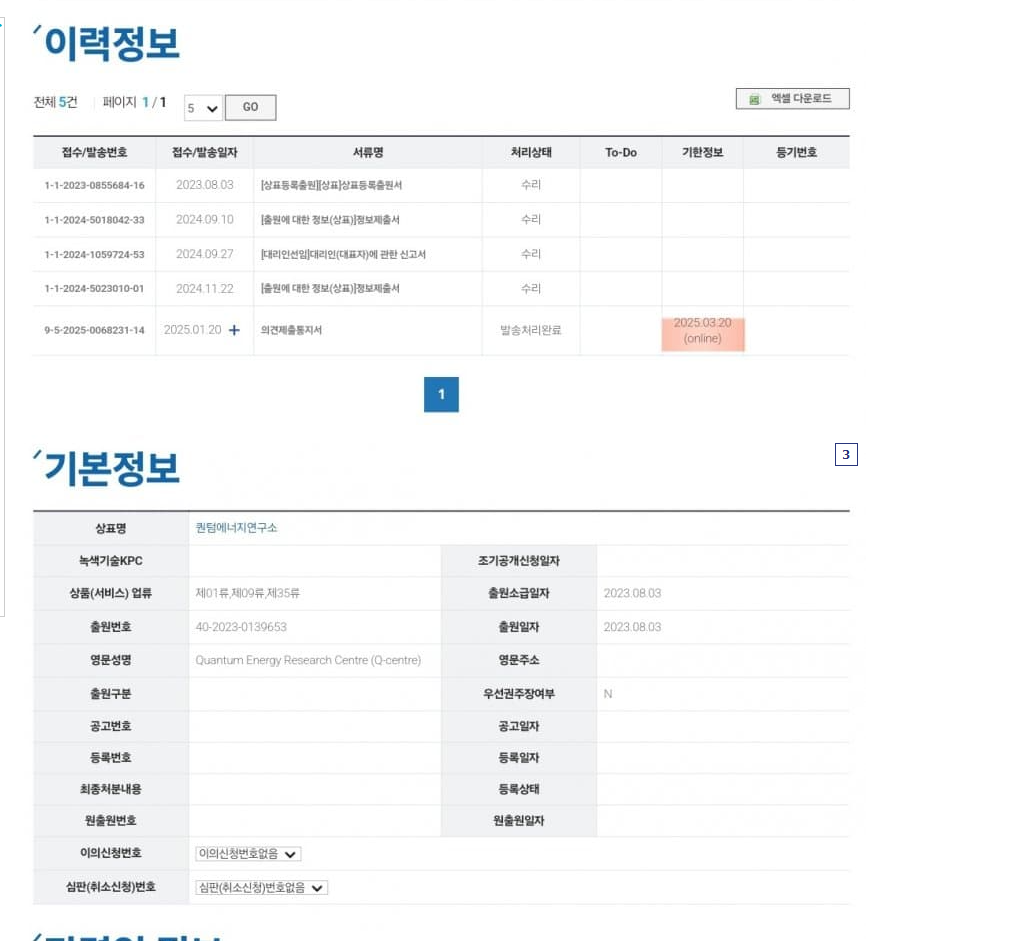Click the date 2024.11.22 in history table
Viewport: 1035px width, 941px height.
[x=205, y=288]
